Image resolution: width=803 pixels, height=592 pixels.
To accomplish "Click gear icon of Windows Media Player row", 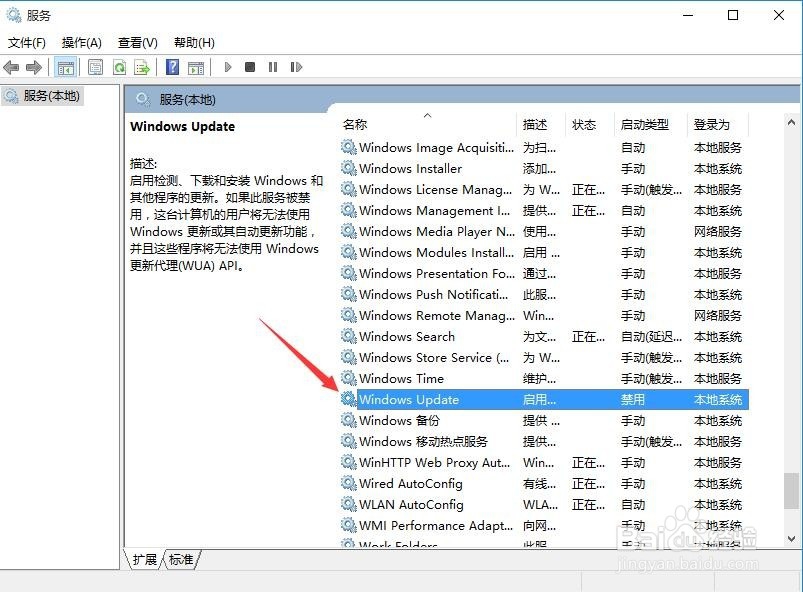I will click(x=349, y=231).
